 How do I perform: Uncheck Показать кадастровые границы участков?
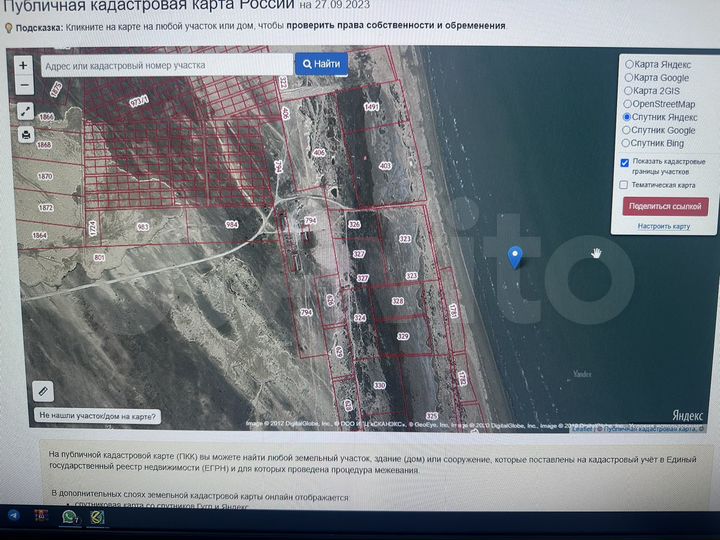click(x=624, y=163)
